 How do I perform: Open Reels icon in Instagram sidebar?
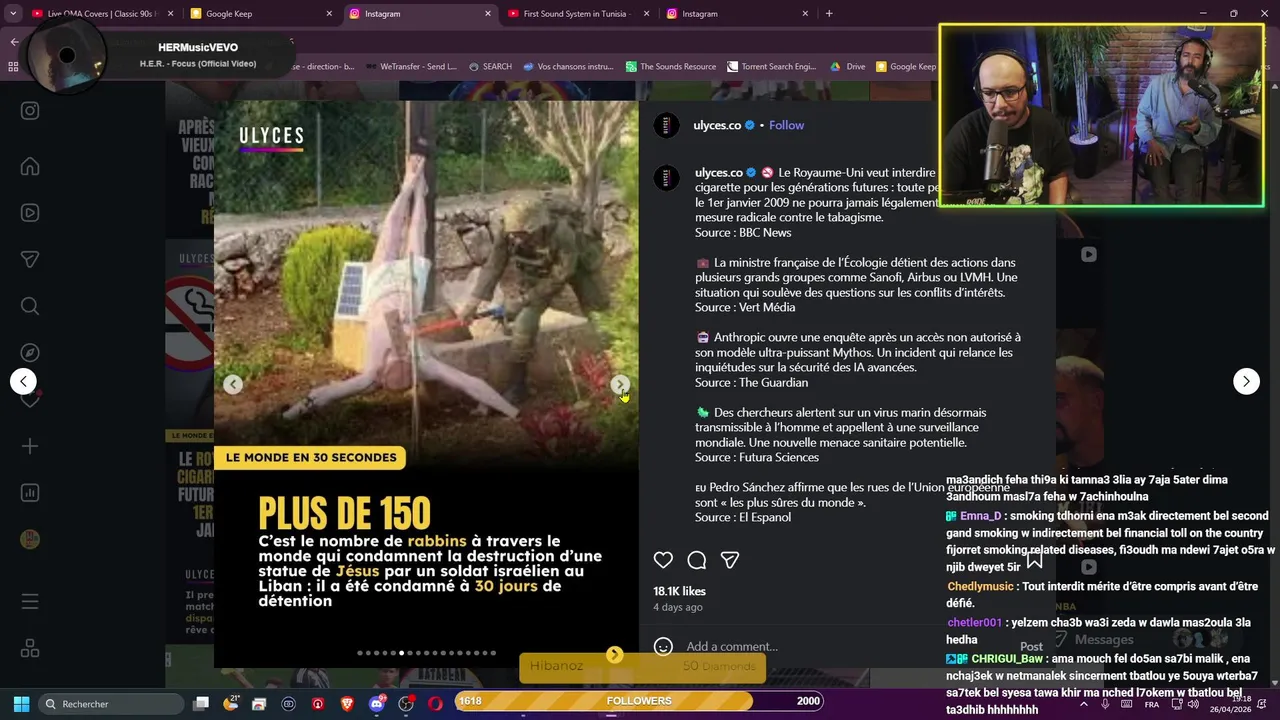click(x=30, y=213)
